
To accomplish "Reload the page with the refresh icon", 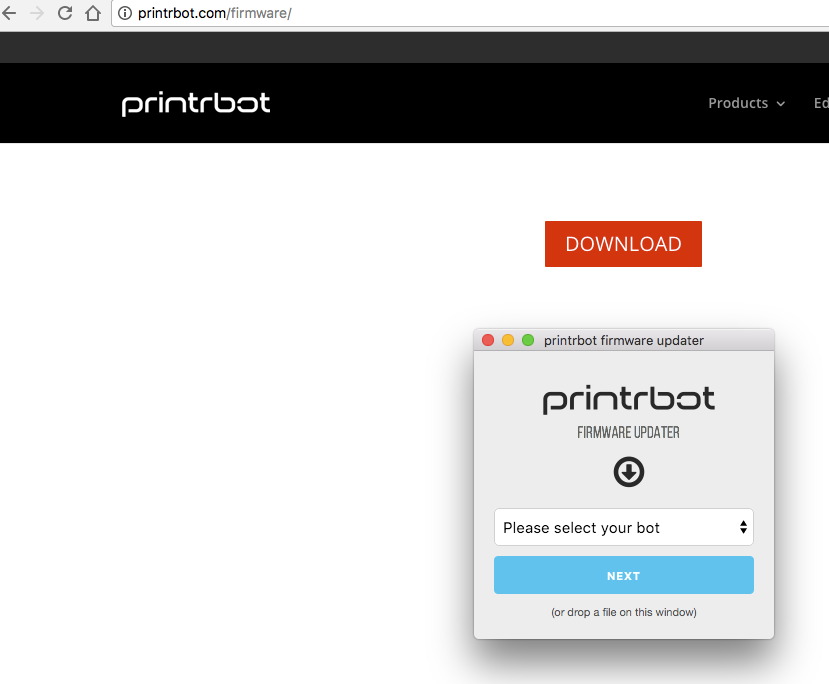I will point(65,13).
